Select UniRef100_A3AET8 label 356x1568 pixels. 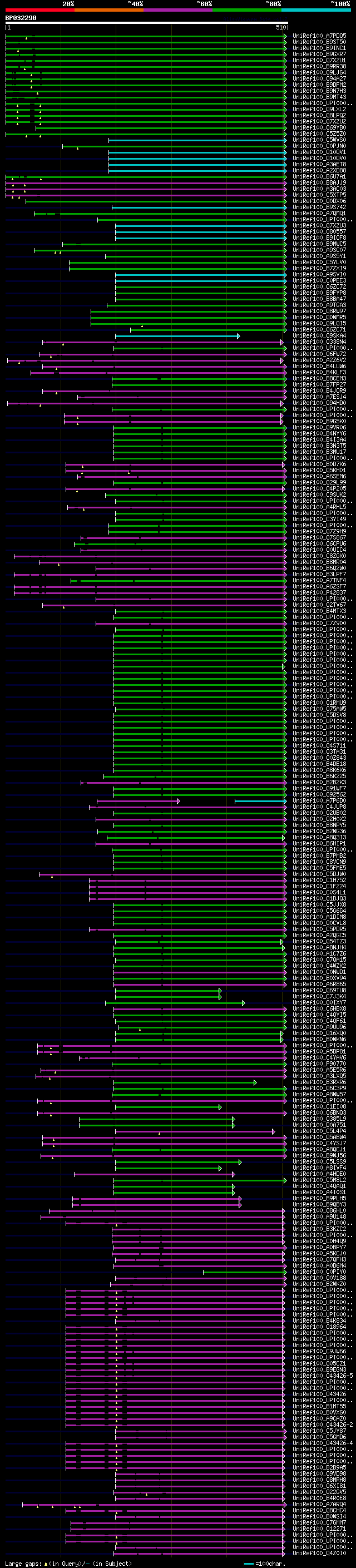pyautogui.click(x=319, y=164)
